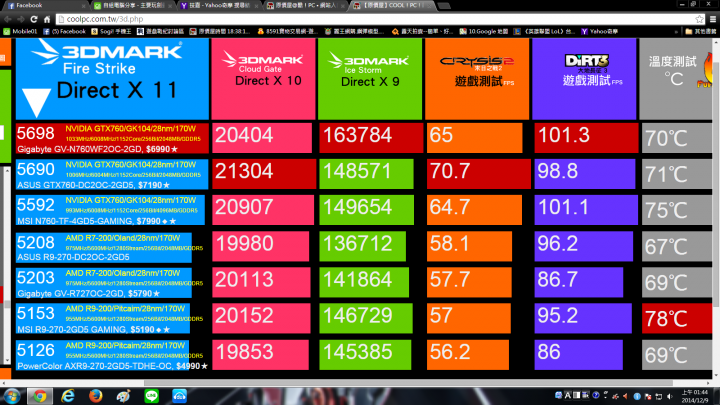
Task: Sort by Crysis 2 game test column
Action: (x=477, y=79)
